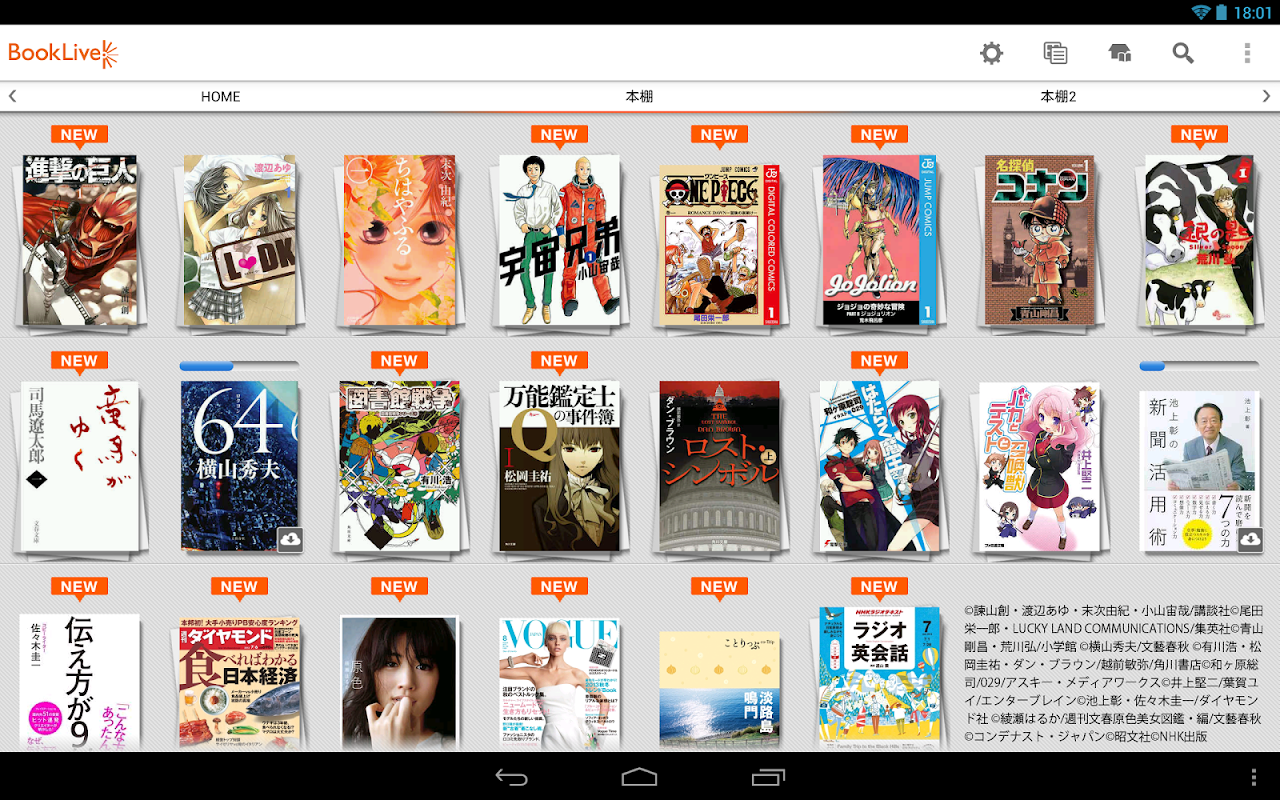Open JoJolion volume 1 cover
Image resolution: width=1280 pixels, height=800 pixels.
click(x=880, y=240)
